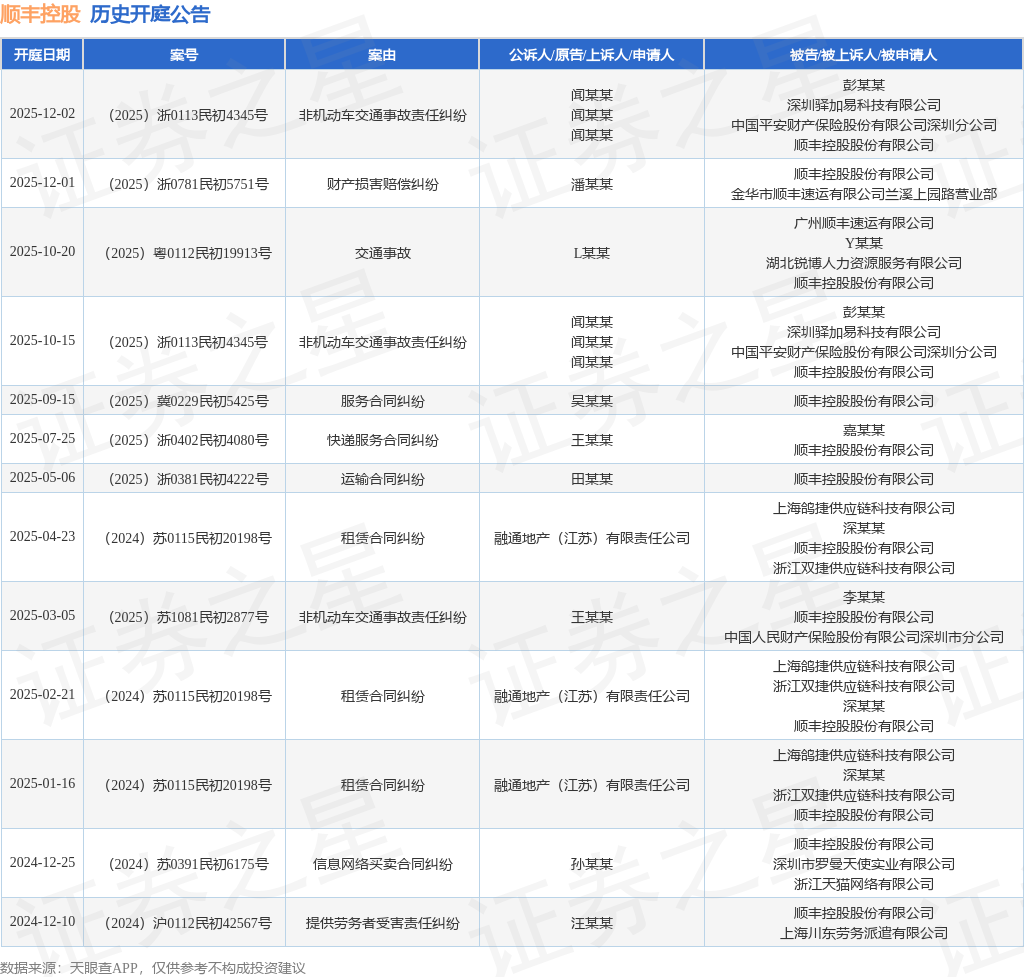
Task: Click the 顺丰控股 title text
Action: tap(40, 14)
